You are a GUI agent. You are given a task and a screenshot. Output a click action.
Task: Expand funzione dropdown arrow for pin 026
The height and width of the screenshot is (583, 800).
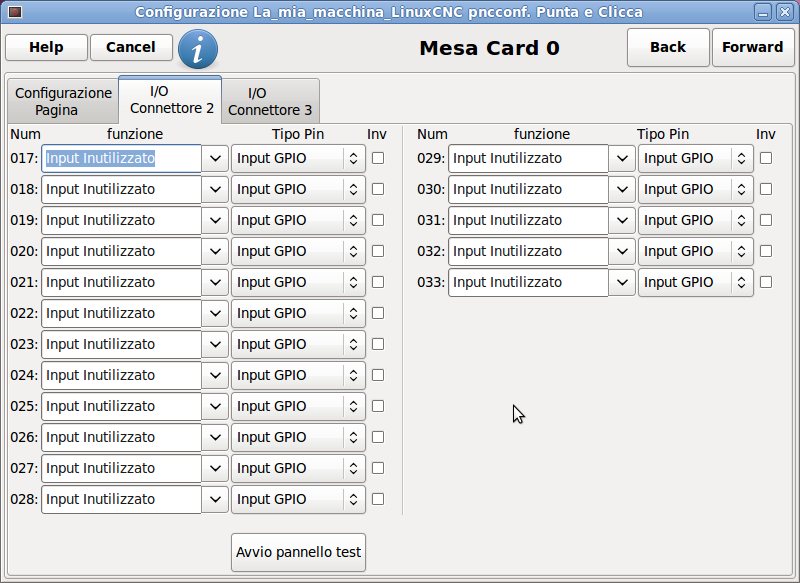pos(215,438)
